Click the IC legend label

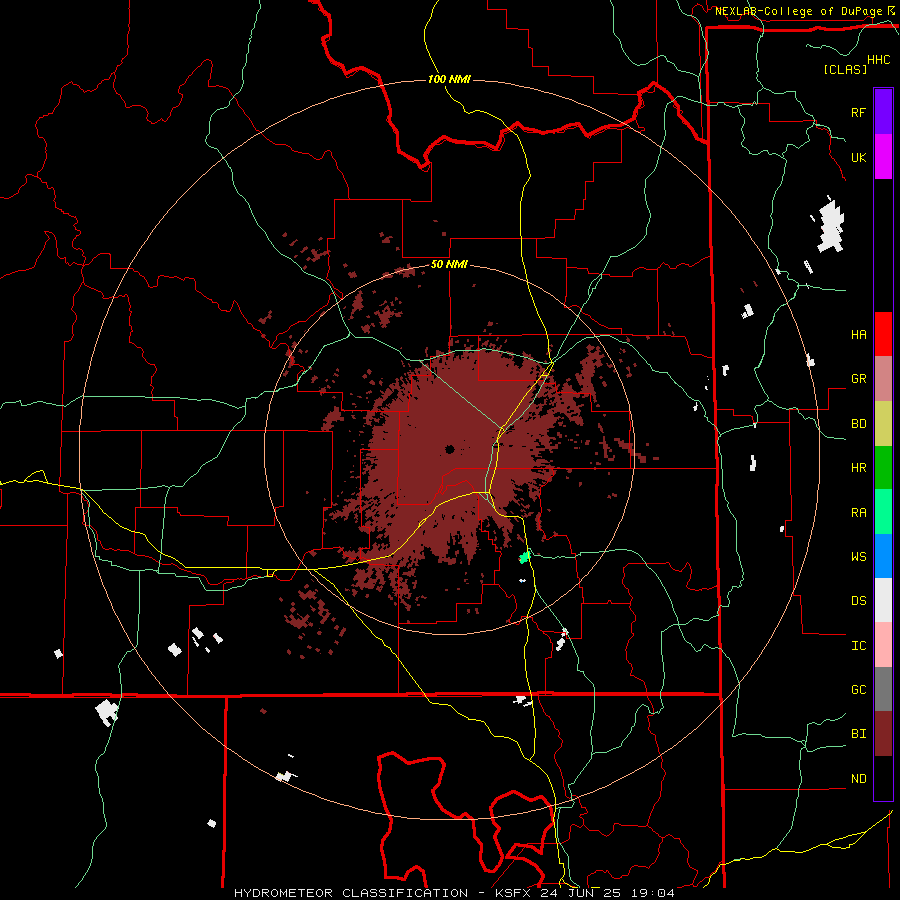pos(858,645)
